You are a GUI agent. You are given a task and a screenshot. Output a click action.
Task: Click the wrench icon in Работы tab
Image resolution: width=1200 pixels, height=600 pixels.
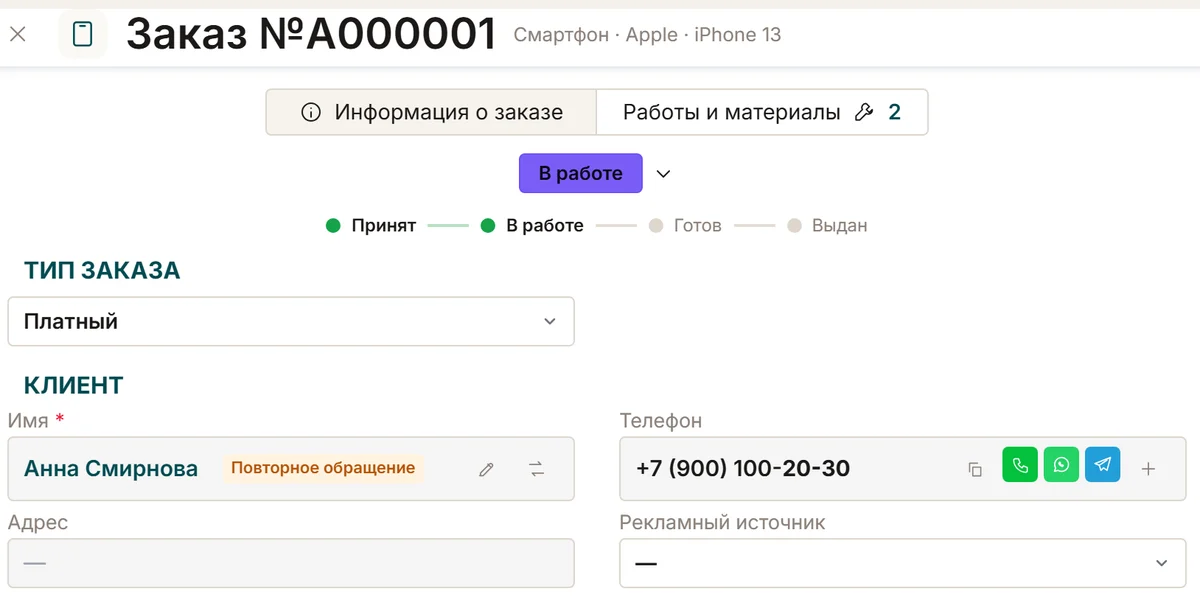pos(864,113)
